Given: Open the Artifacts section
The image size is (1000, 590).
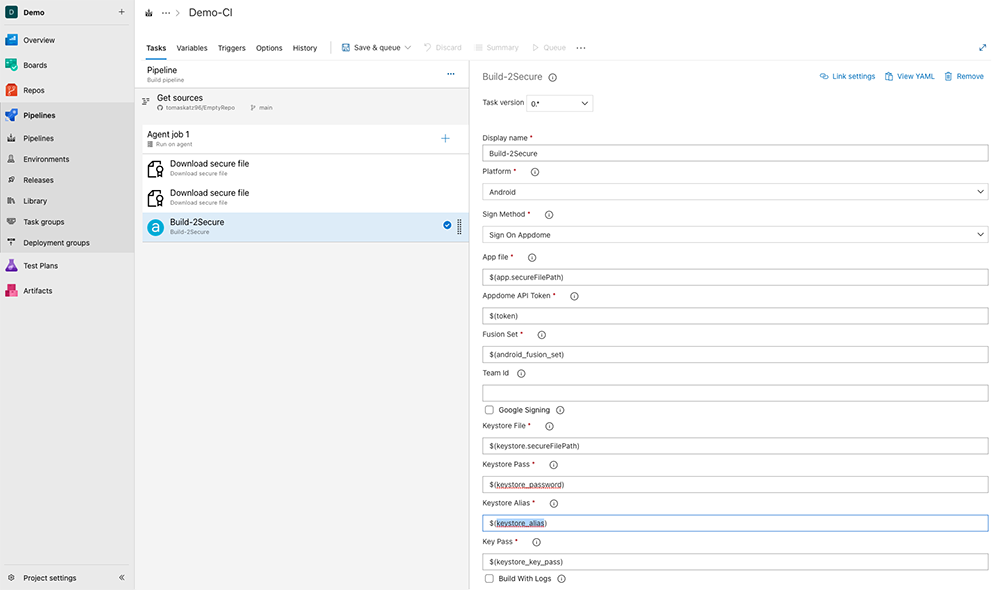Looking at the screenshot, I should pyautogui.click(x=40, y=290).
